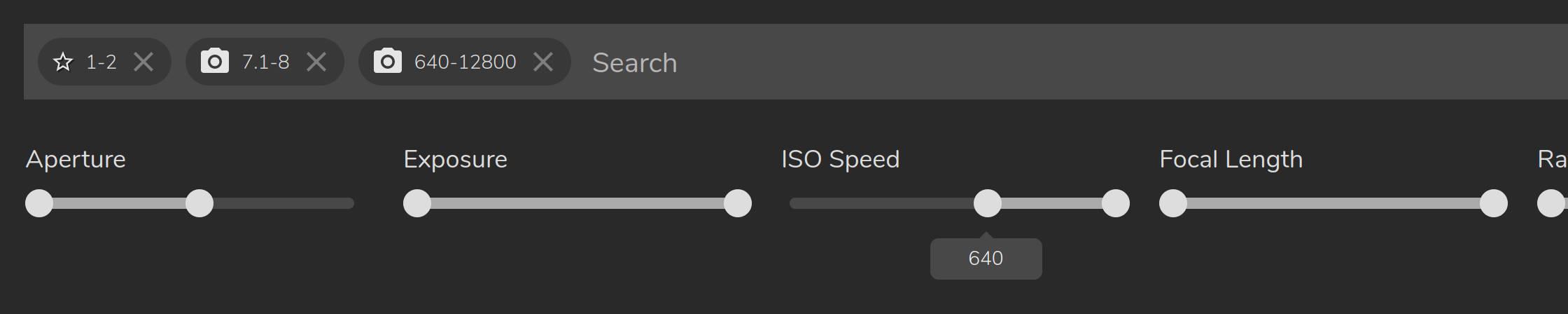Click the Exposure slider's left handle

(417, 203)
